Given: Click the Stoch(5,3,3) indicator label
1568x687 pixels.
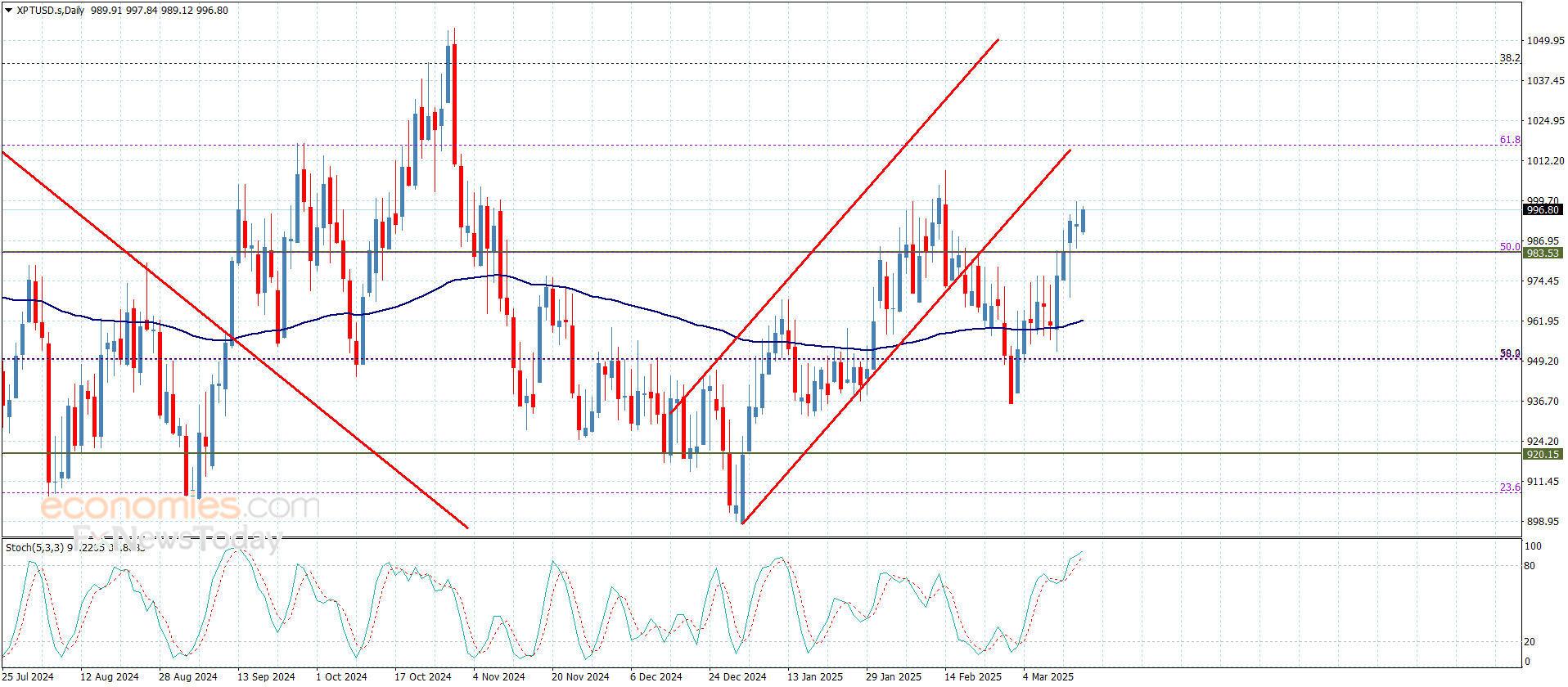Looking at the screenshot, I should [x=34, y=547].
